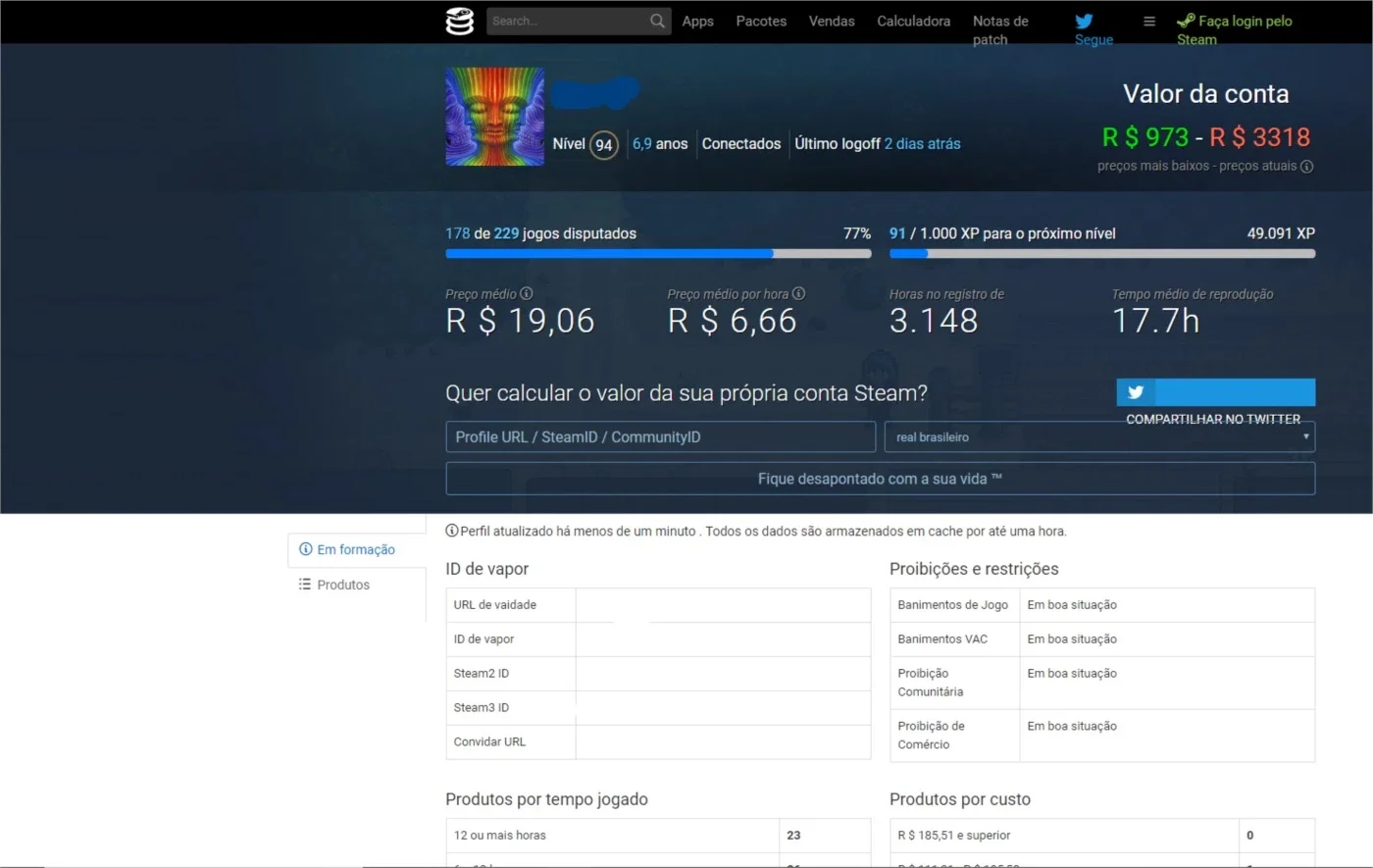Viewport: 1373px width, 868px height.
Task: Click Compartilhar no Twitter button
Action: 1216,392
